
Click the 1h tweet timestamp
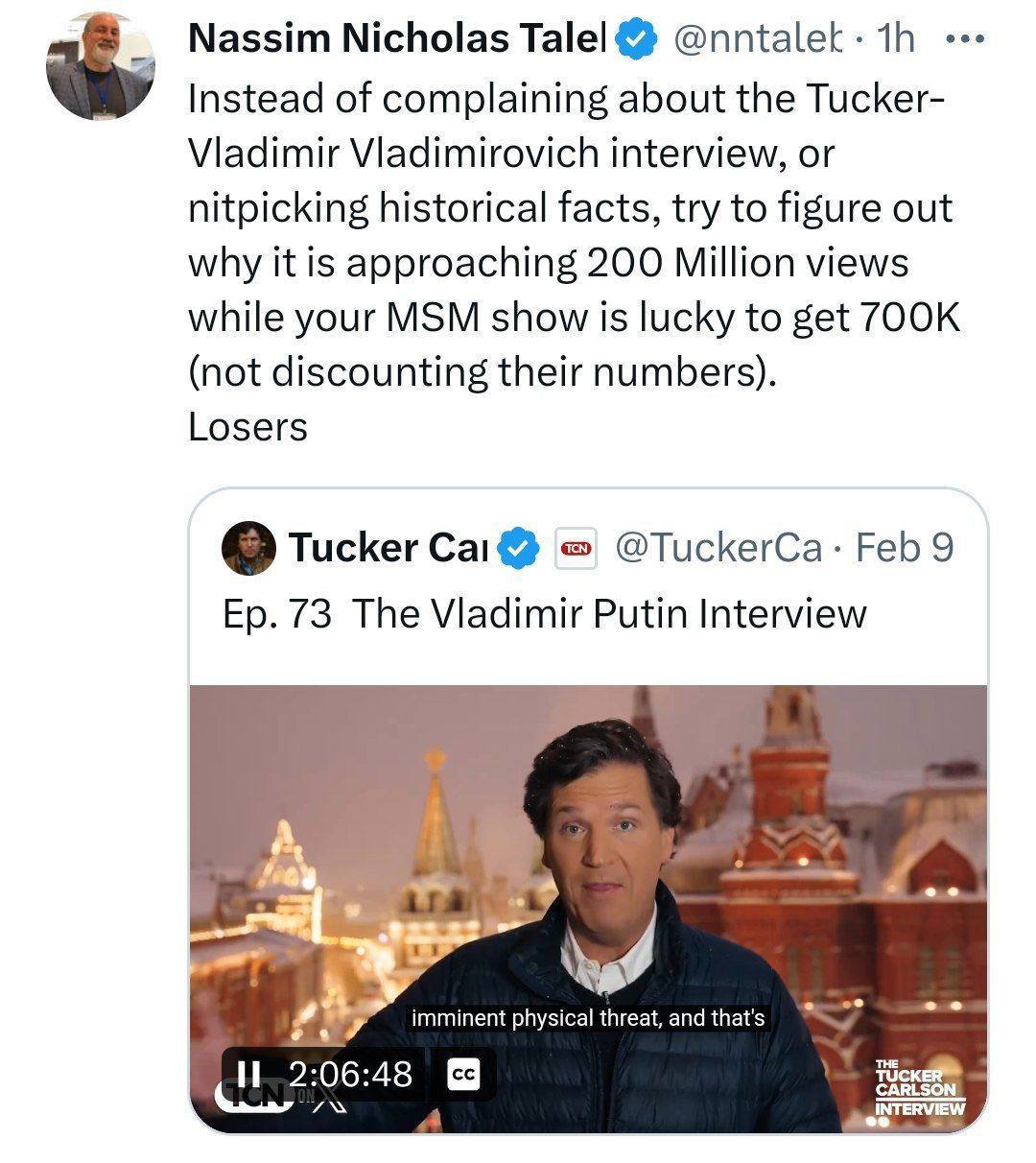pyautogui.click(x=896, y=39)
